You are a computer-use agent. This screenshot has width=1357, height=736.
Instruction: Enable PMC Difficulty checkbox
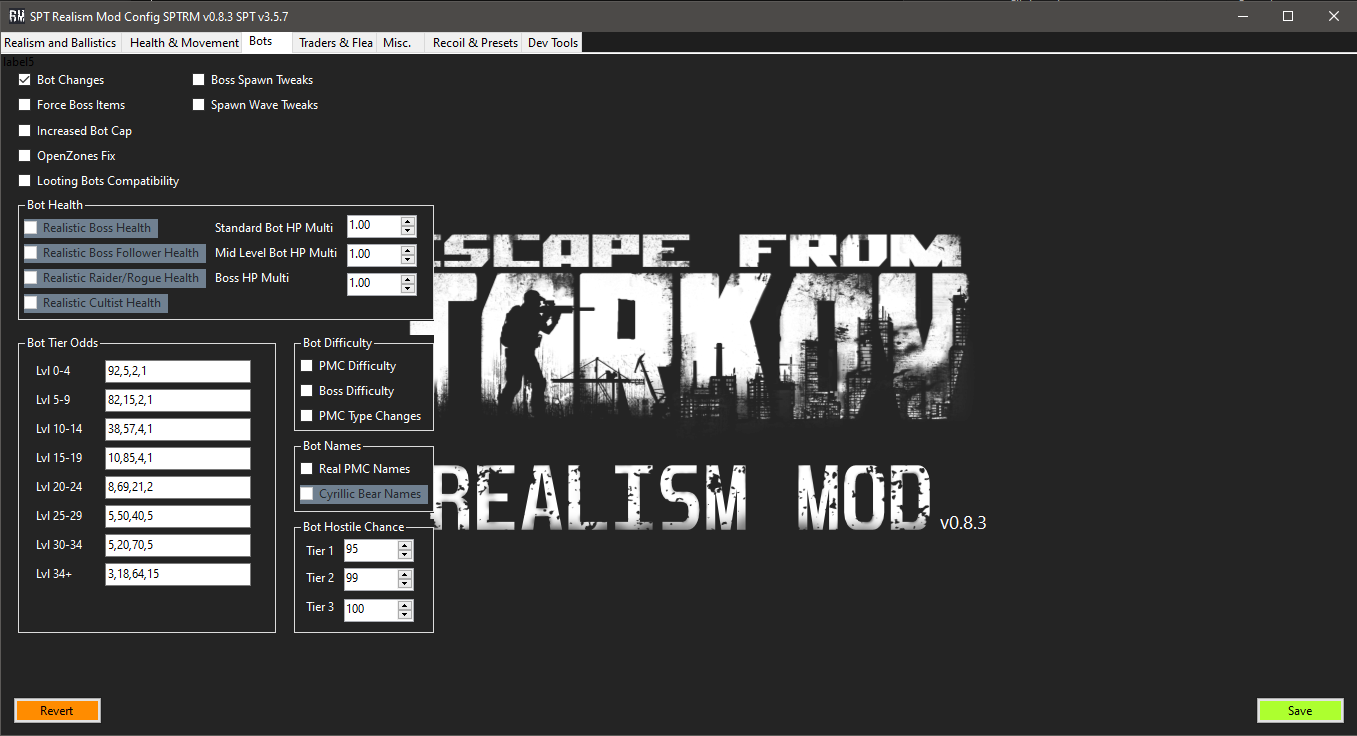[307, 366]
